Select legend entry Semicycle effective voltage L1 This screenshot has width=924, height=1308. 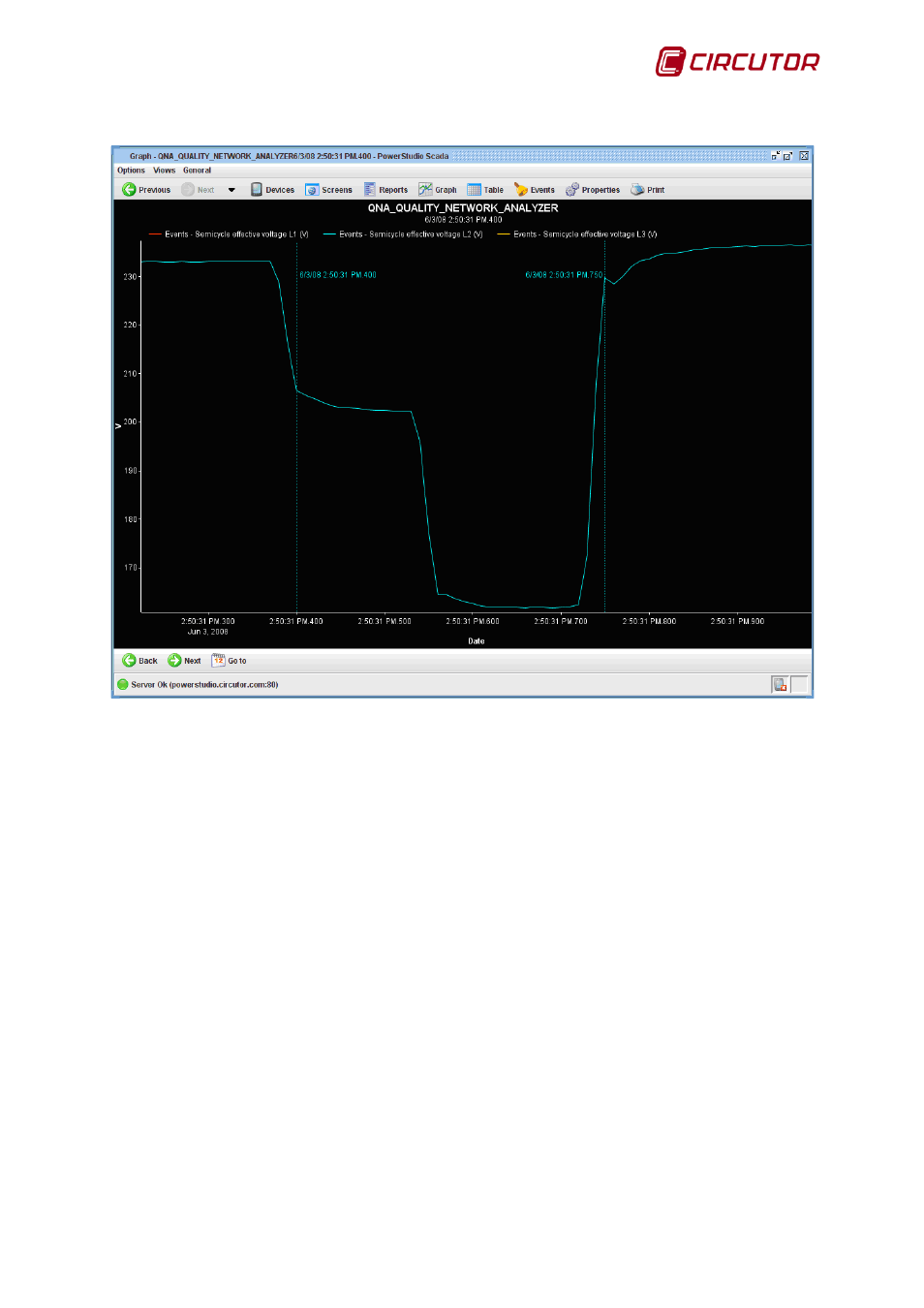(x=229, y=234)
